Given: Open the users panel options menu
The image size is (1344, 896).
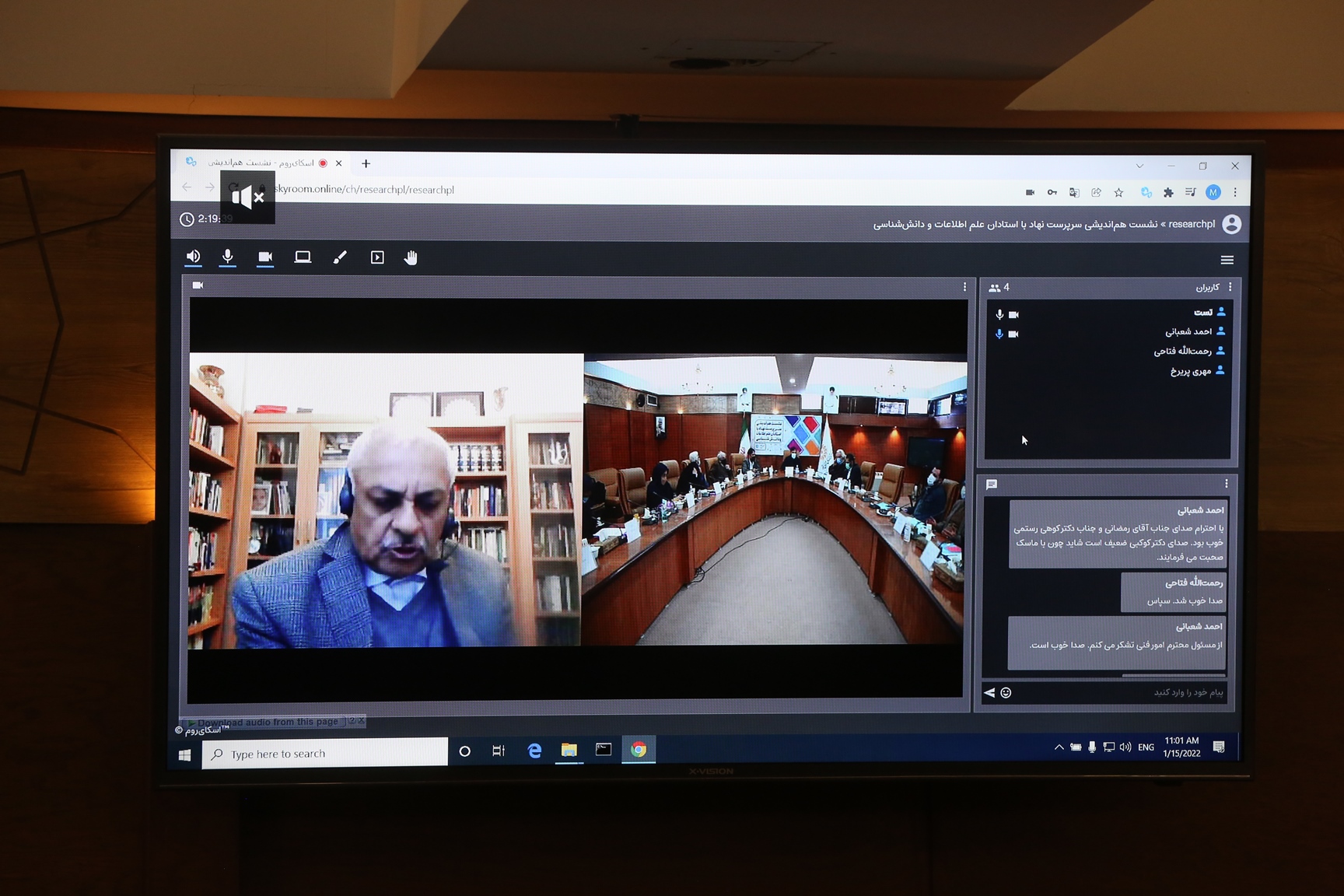Looking at the screenshot, I should 1230,287.
